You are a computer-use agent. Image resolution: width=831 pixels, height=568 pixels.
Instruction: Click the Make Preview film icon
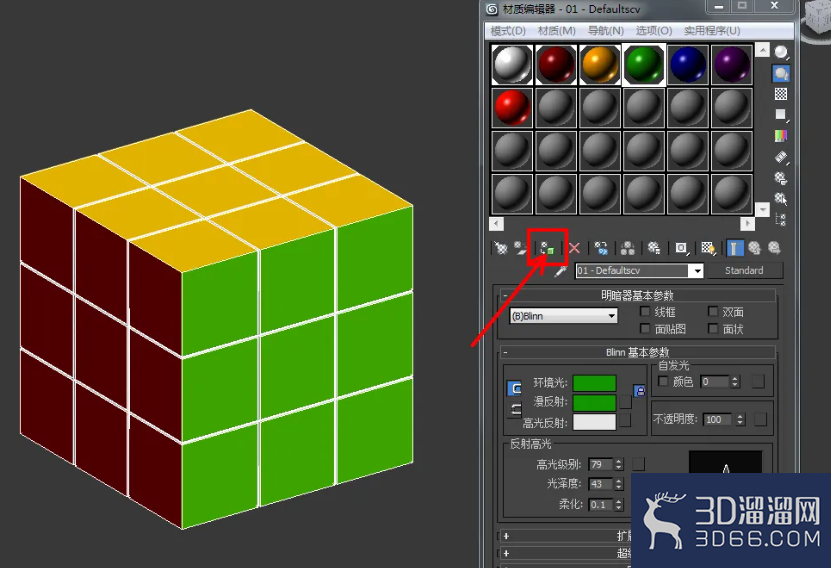click(x=781, y=157)
